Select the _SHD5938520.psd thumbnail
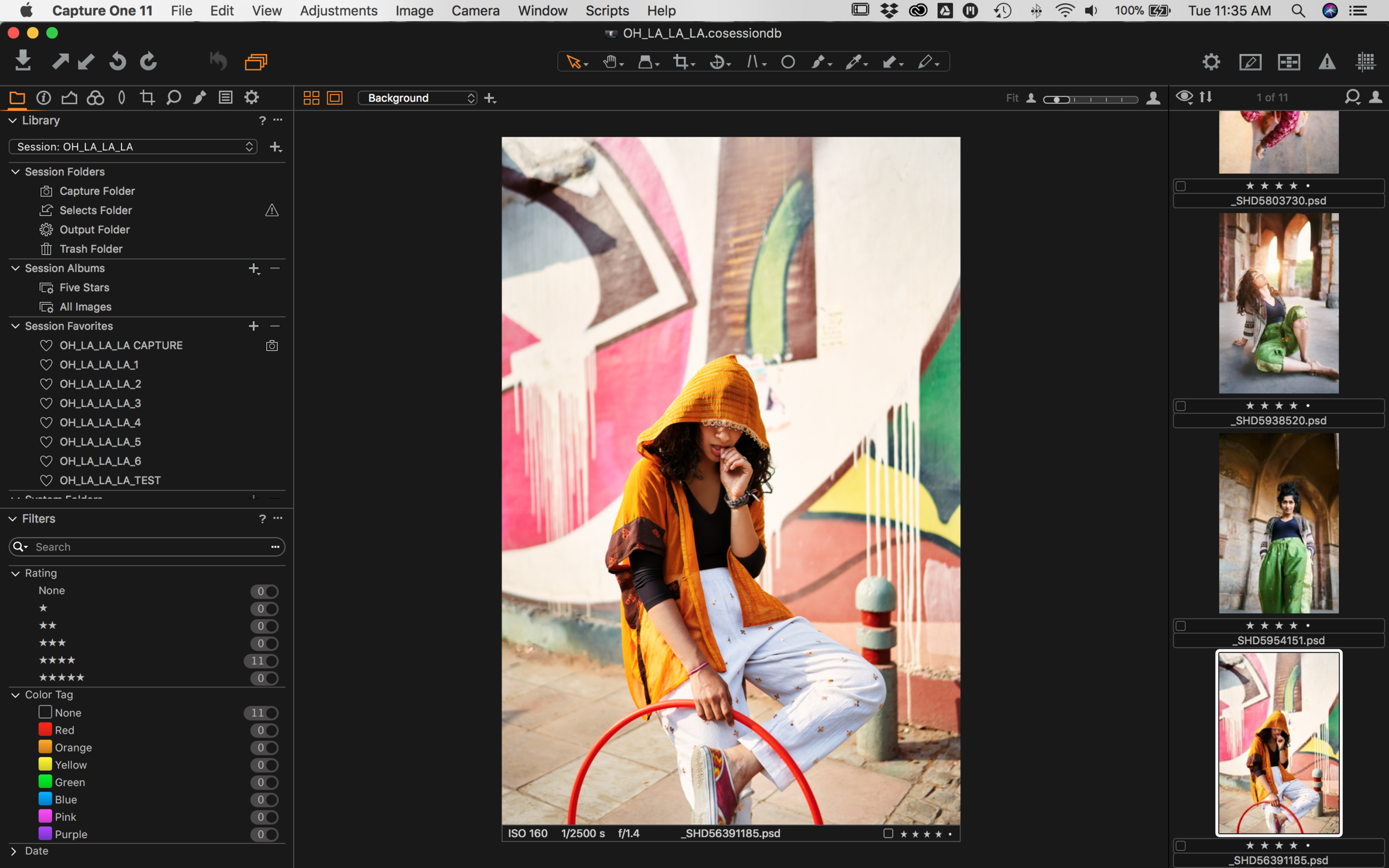Image resolution: width=1389 pixels, height=868 pixels. pos(1279,303)
